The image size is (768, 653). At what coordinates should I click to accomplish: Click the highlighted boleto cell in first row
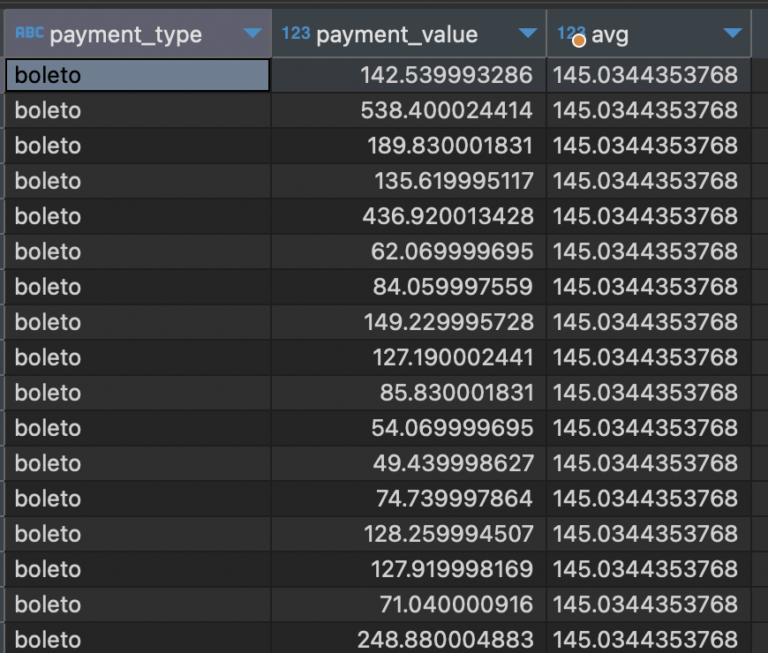[x=137, y=75]
